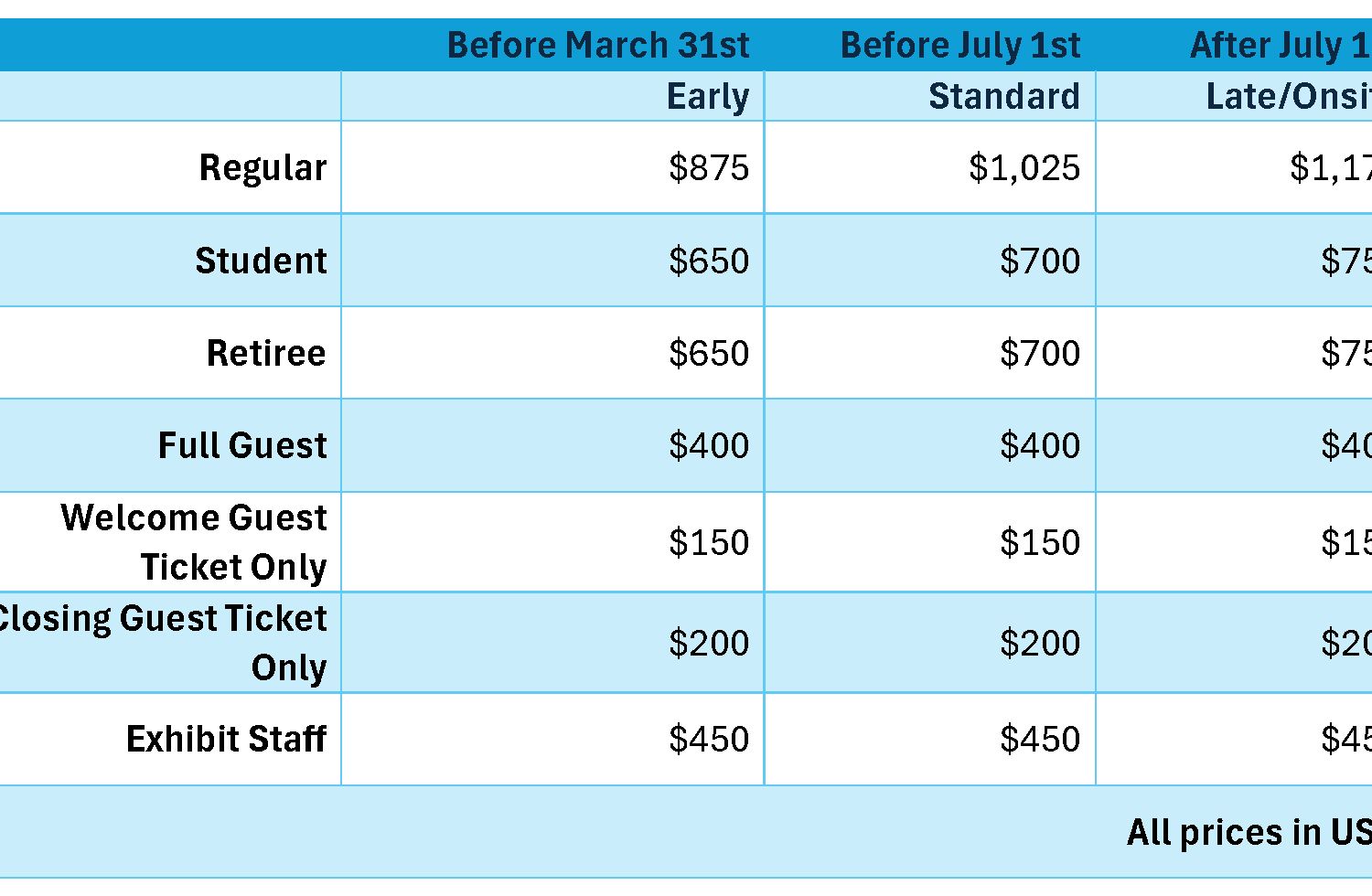Click the Before March 31st column header

(x=597, y=45)
